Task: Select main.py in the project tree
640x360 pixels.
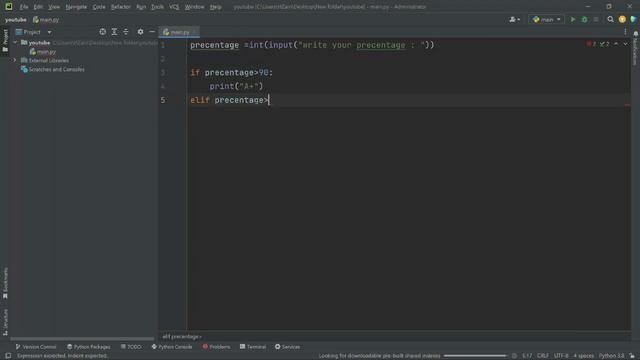Action: 43,52
